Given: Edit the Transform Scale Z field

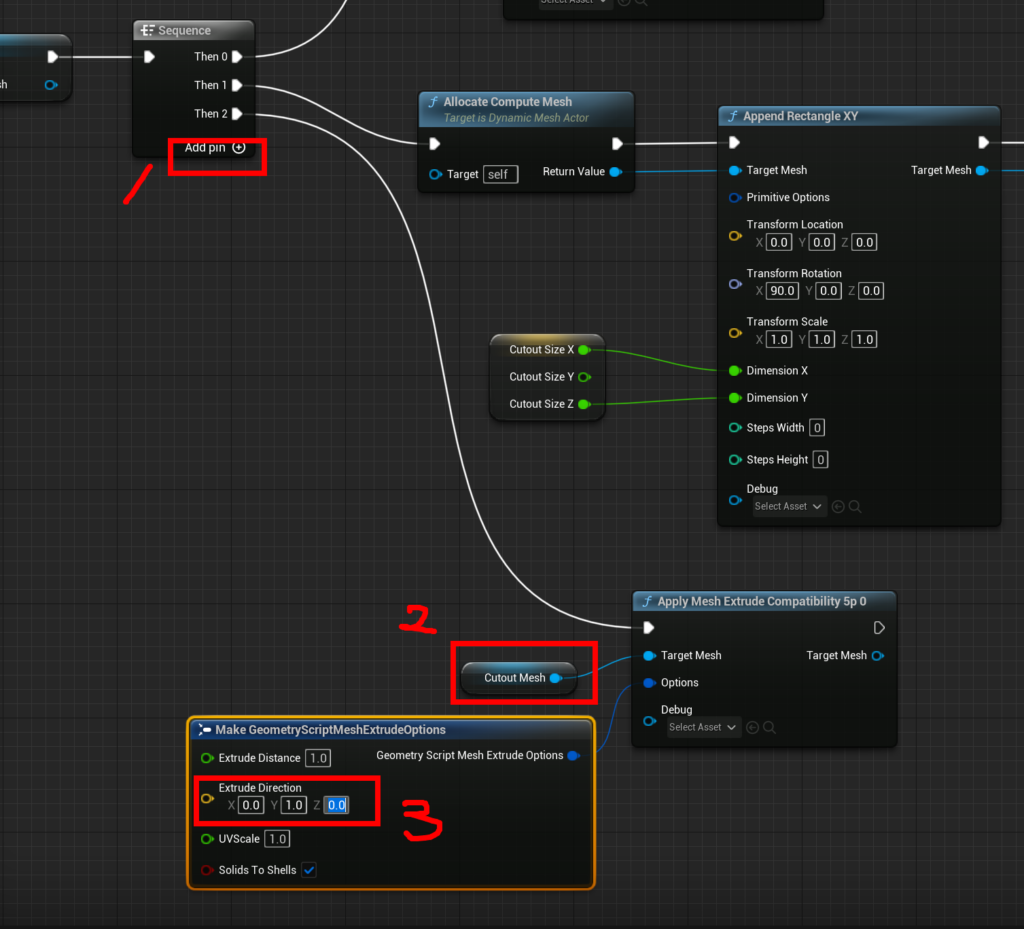Looking at the screenshot, I should [865, 339].
